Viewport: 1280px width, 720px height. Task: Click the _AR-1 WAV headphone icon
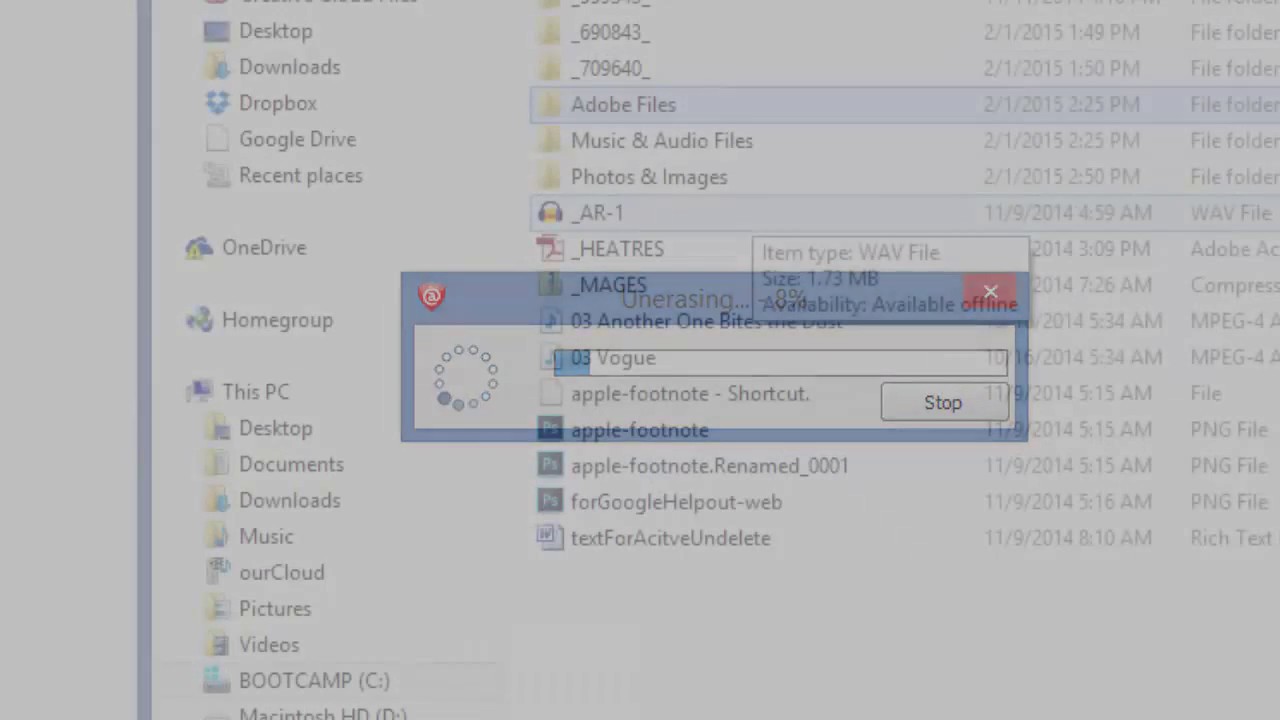[550, 213]
